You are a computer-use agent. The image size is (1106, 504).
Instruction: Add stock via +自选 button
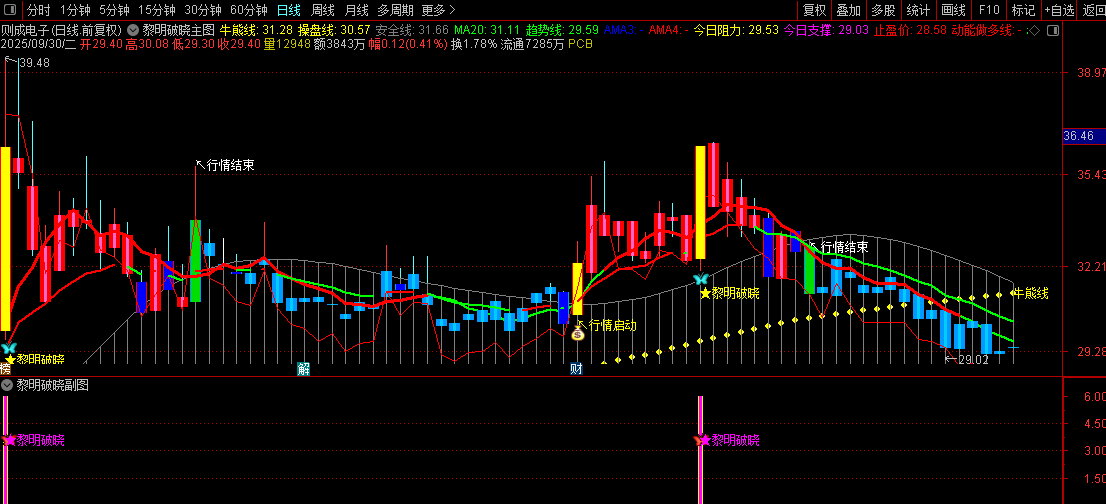[x=1059, y=10]
